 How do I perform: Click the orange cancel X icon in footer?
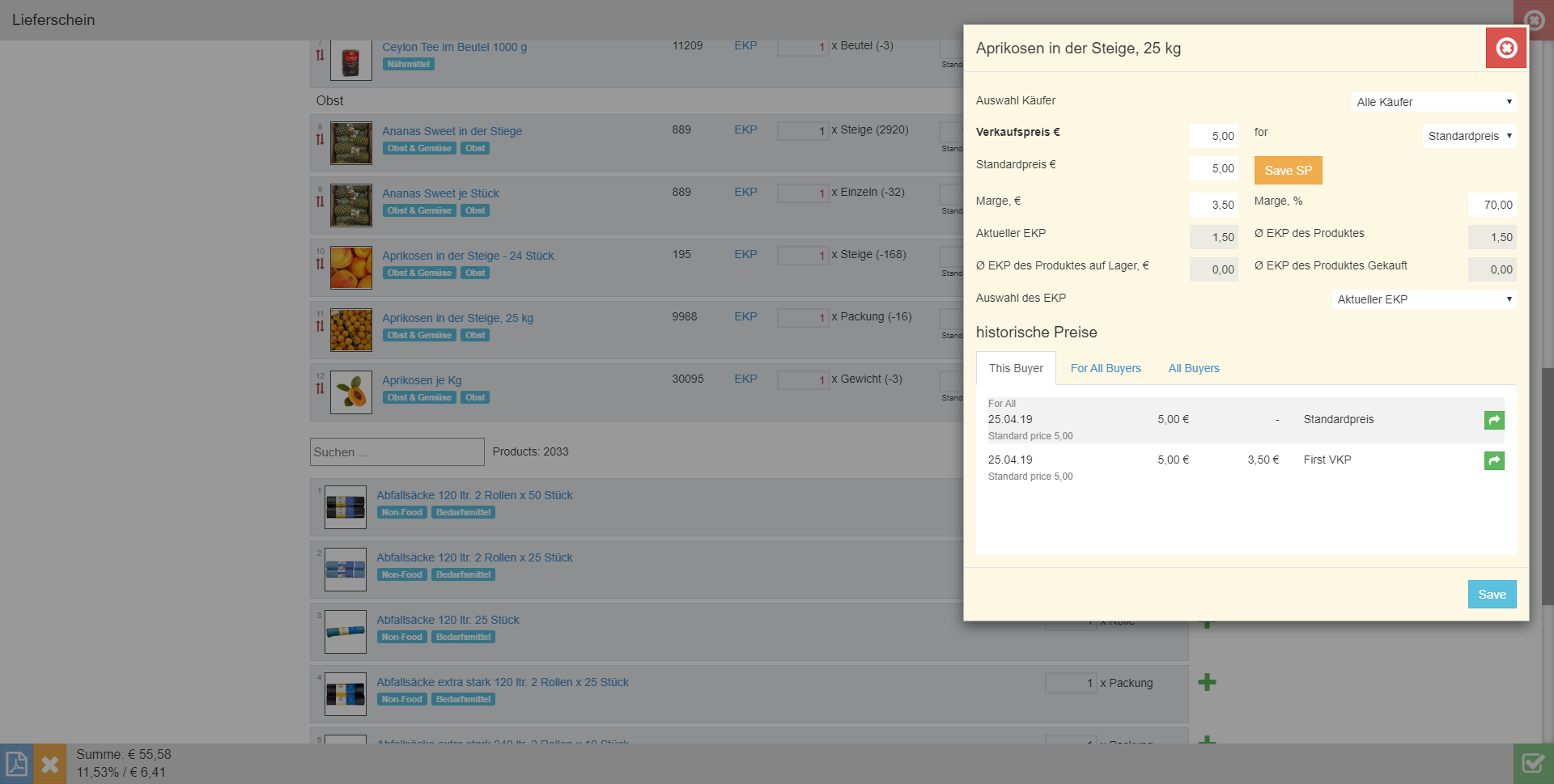coord(49,764)
